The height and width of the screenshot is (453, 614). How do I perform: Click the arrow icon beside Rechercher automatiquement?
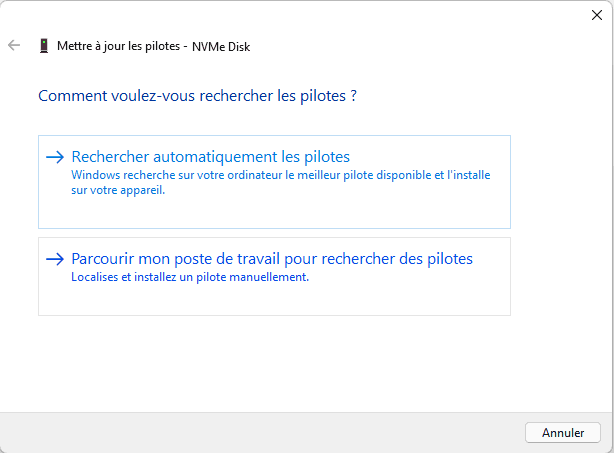[x=55, y=157]
